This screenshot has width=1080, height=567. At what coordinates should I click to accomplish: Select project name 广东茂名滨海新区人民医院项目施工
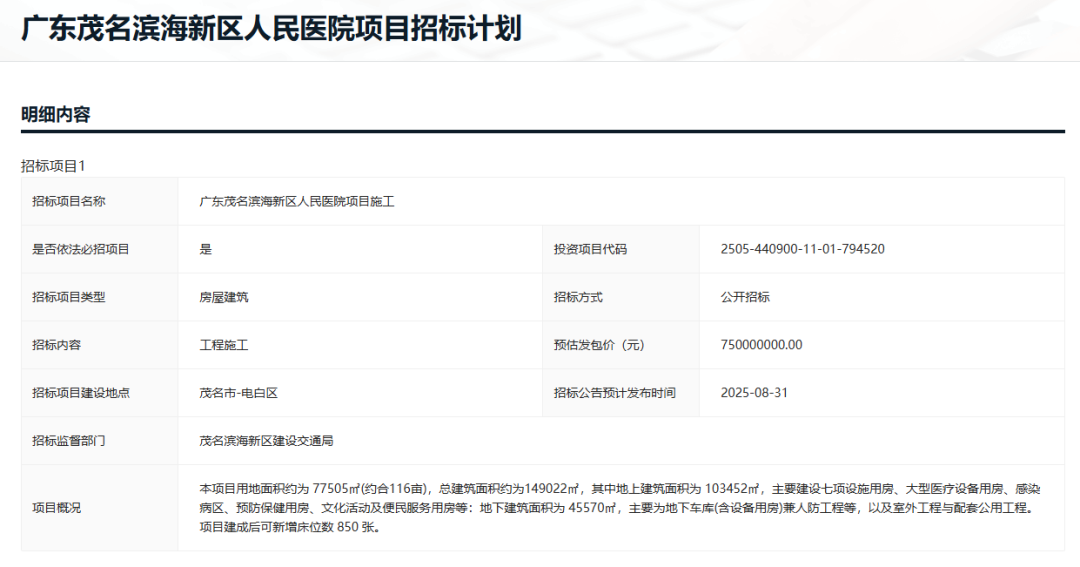point(297,201)
